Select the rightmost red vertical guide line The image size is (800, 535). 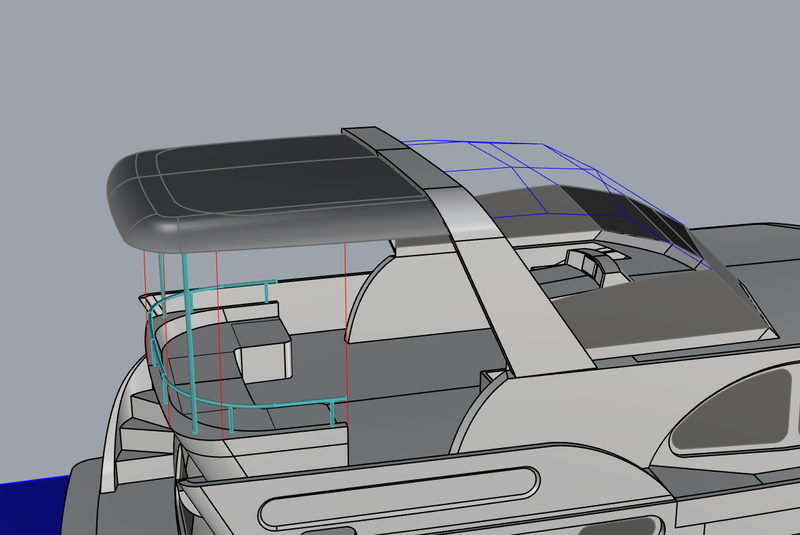[x=346, y=334]
